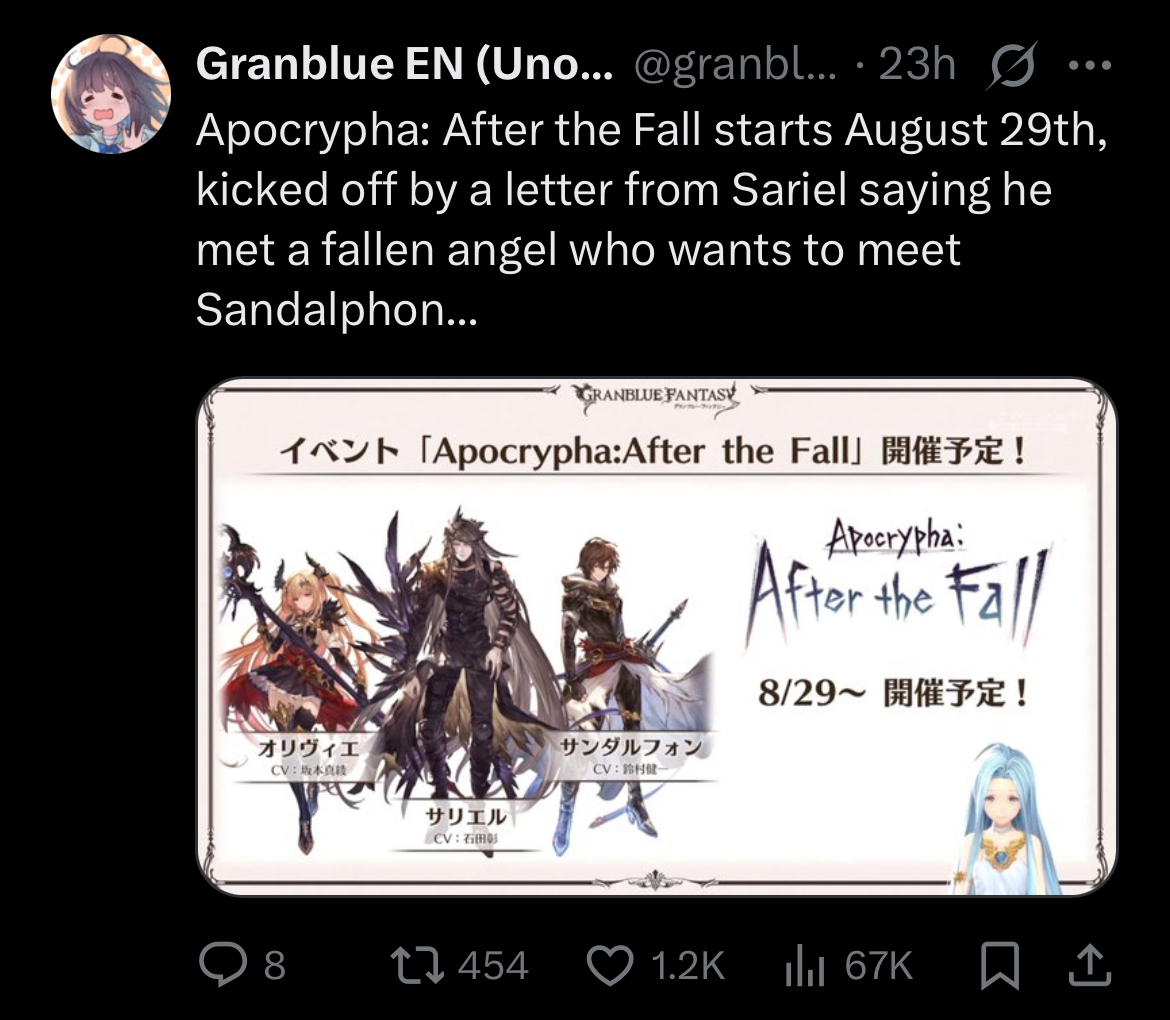The height and width of the screenshot is (1020, 1170).
Task: Click the @granbl... handle link
Action: coord(736,65)
